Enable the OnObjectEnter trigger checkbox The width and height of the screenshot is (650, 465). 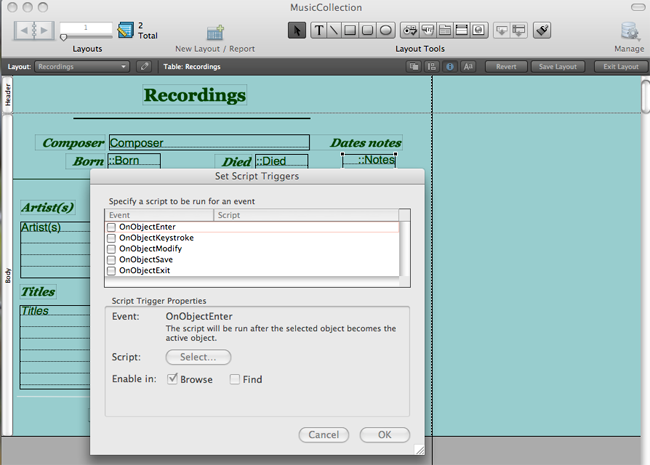click(x=111, y=227)
